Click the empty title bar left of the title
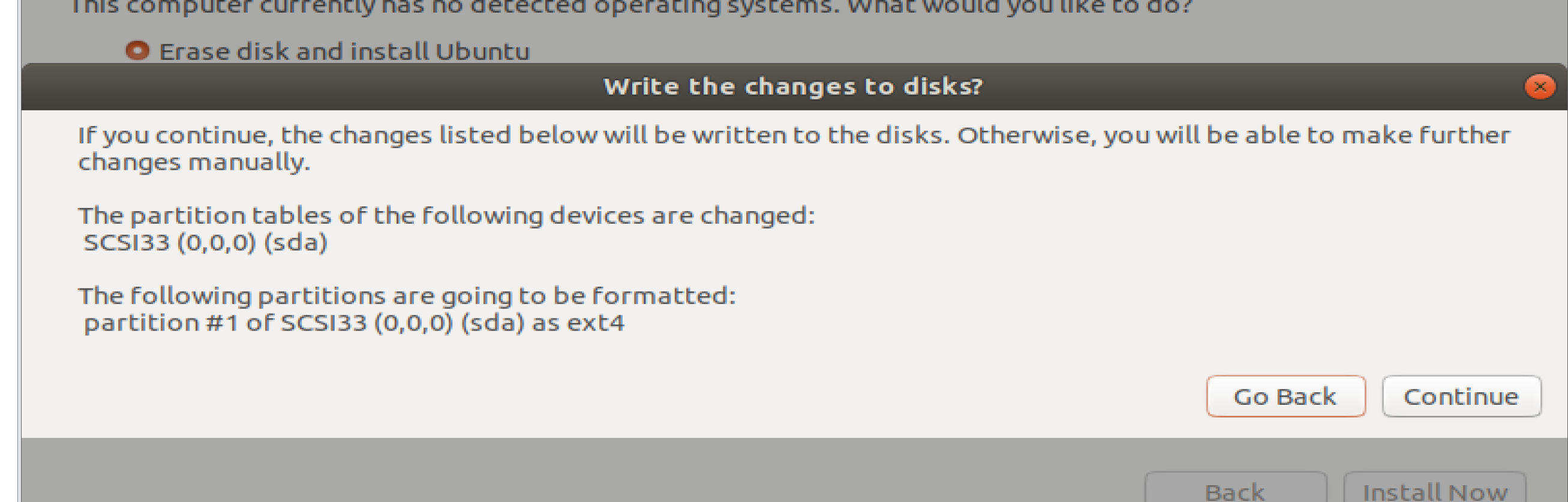The width and height of the screenshot is (1568, 502). (304, 86)
